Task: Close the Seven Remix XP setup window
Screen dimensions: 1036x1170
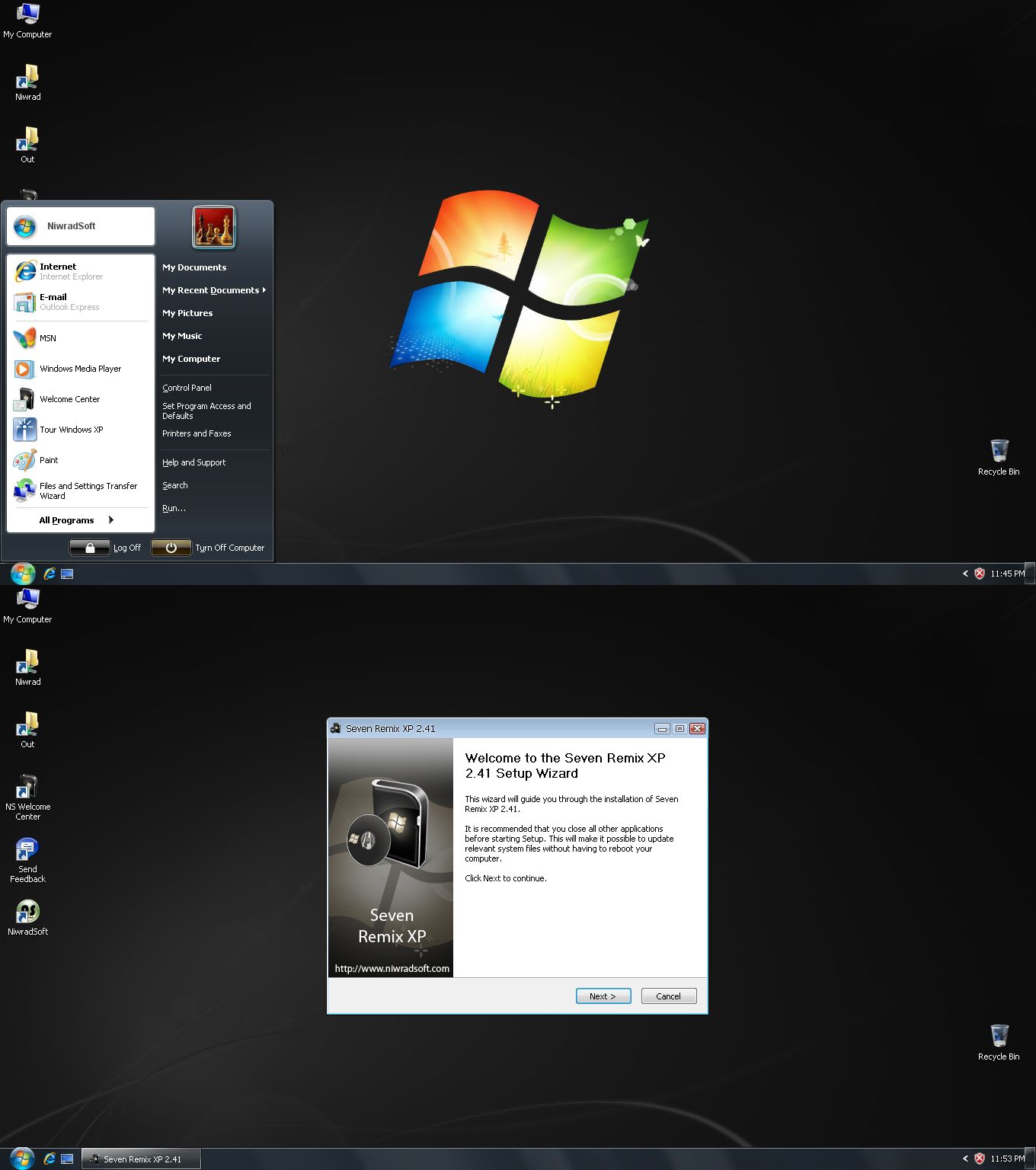Action: [x=697, y=729]
